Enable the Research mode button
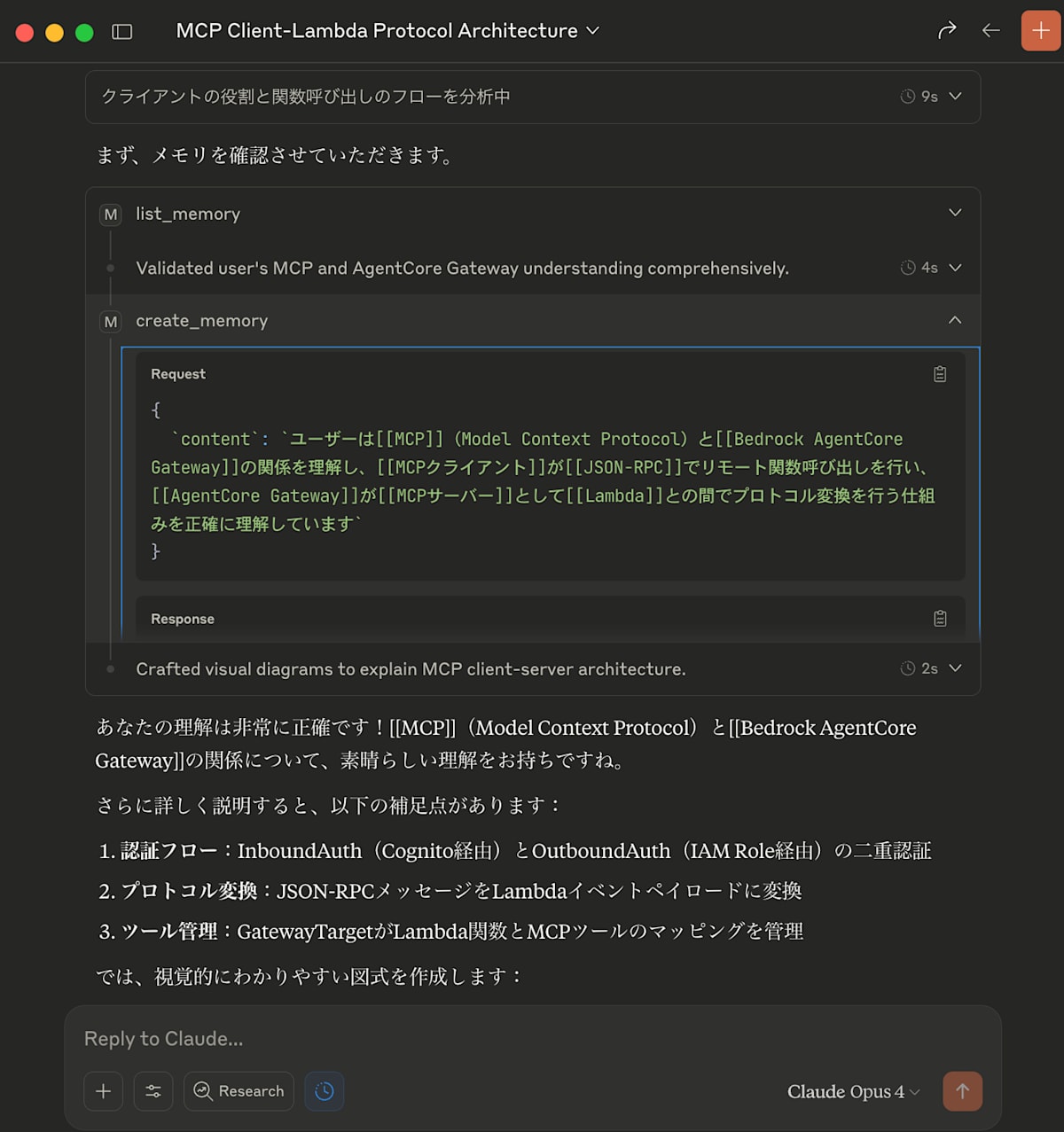The width and height of the screenshot is (1064, 1132). [239, 1091]
